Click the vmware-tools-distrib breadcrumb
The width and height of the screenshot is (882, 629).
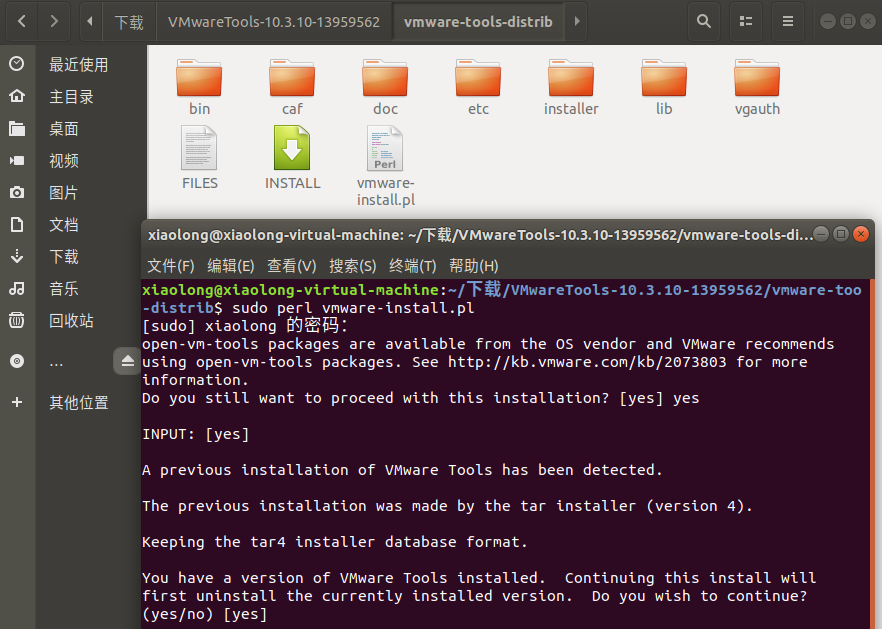tap(478, 22)
